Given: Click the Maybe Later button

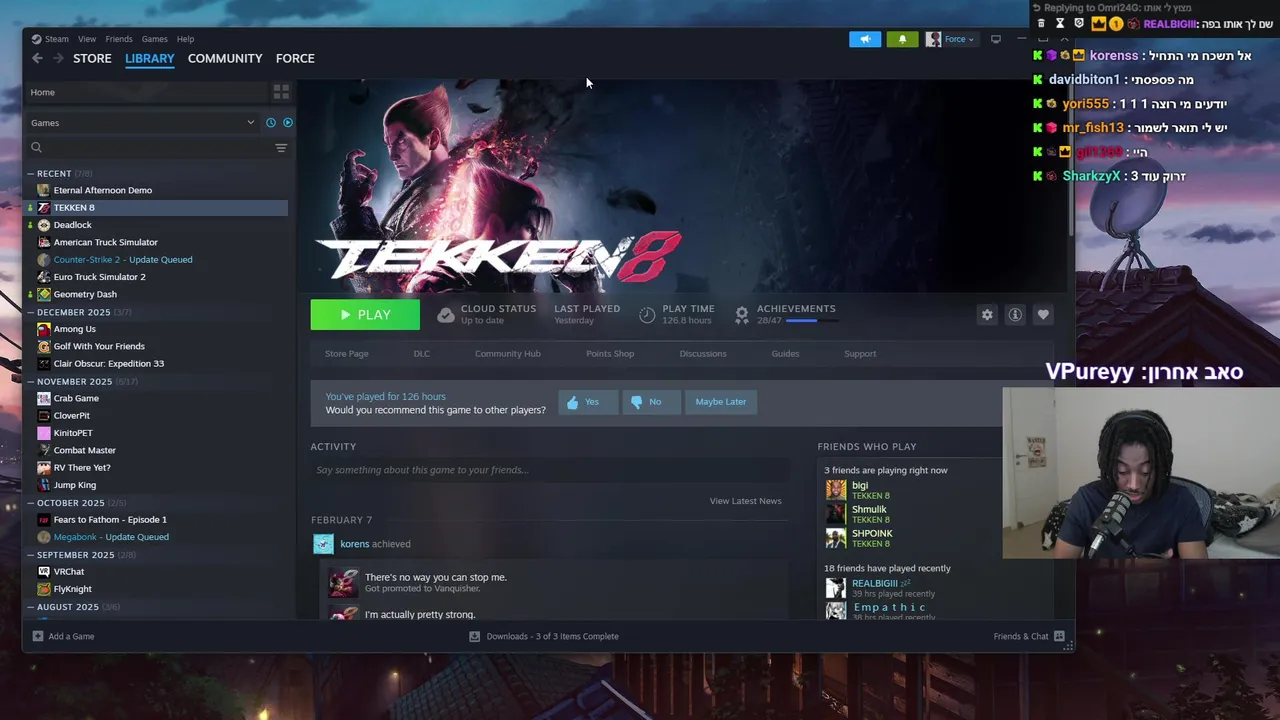Looking at the screenshot, I should pos(721,402).
